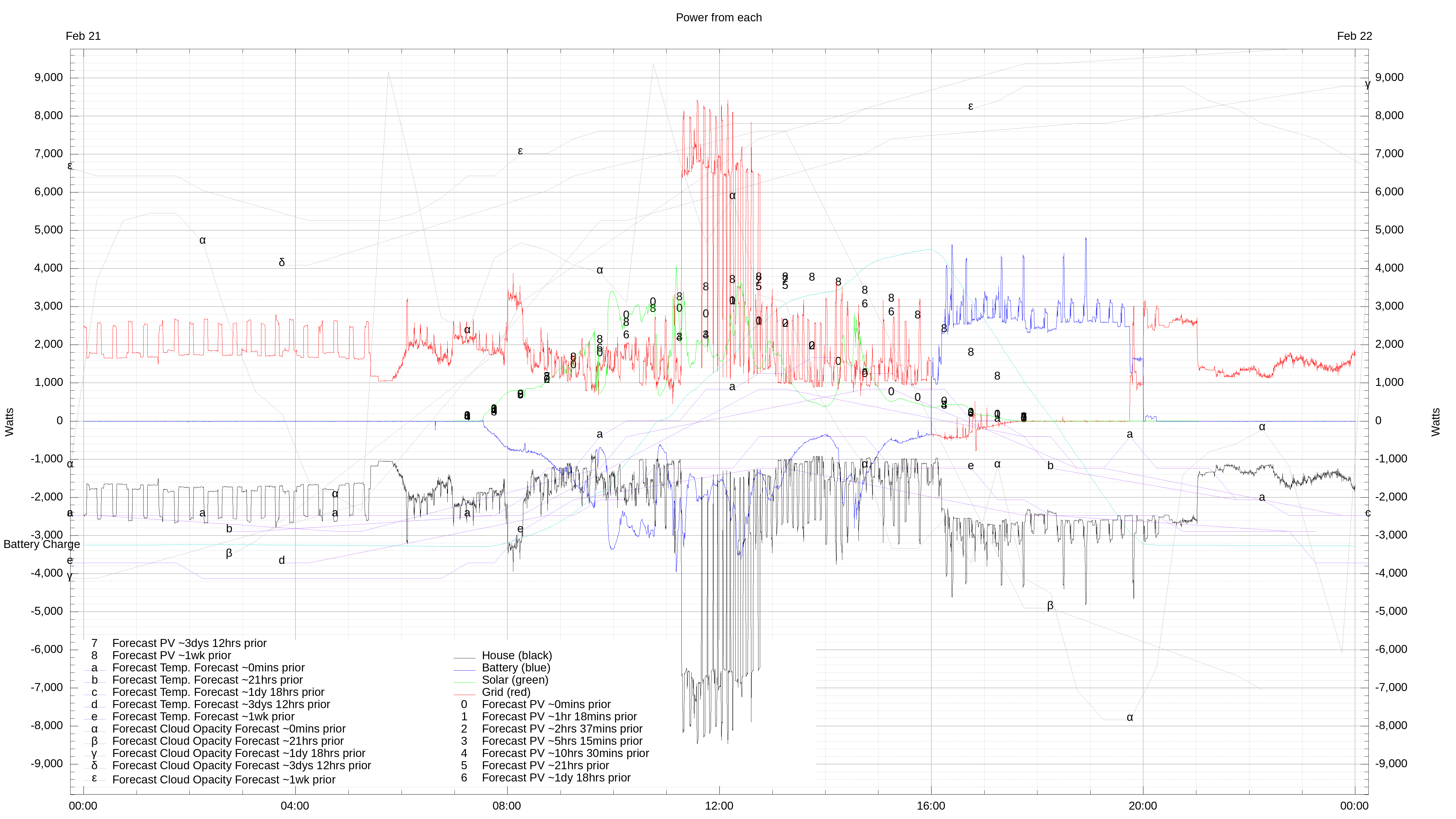Click the 08:00 time axis label
The image size is (1456, 819).
tap(506, 806)
